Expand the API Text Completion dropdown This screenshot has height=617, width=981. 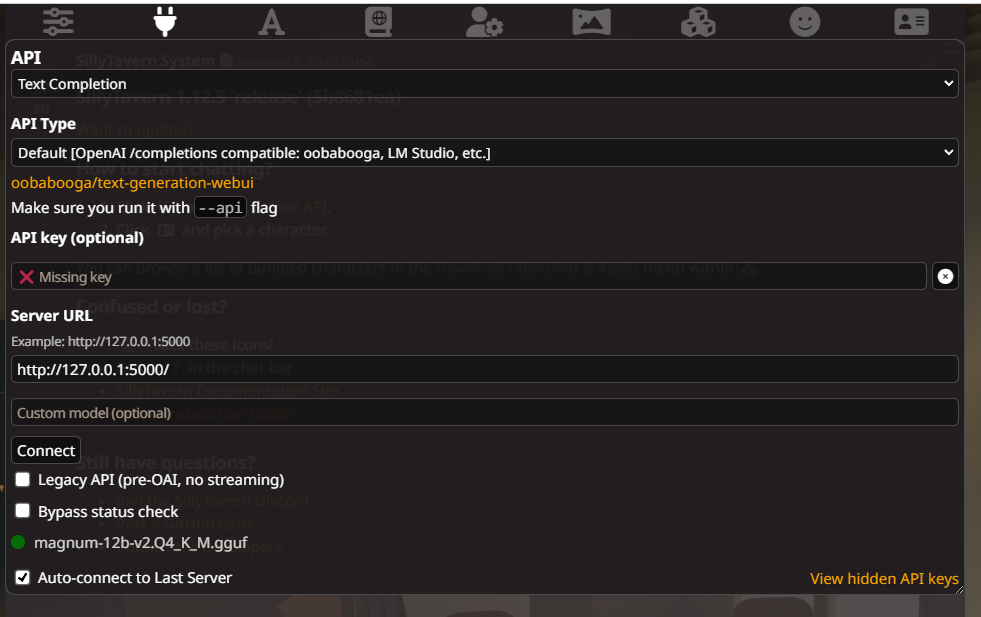click(x=485, y=83)
